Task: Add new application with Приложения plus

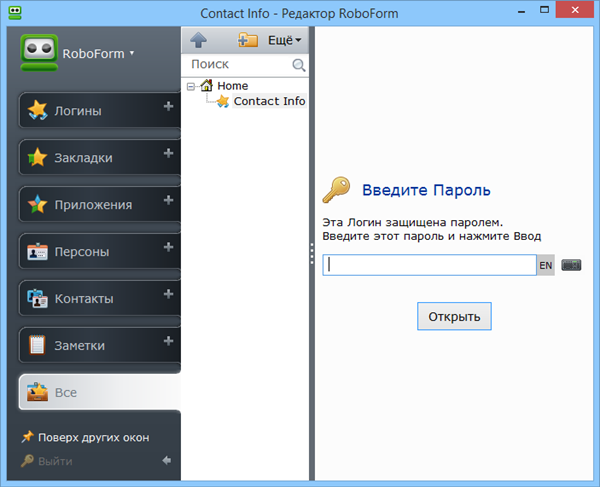Action: [x=168, y=200]
